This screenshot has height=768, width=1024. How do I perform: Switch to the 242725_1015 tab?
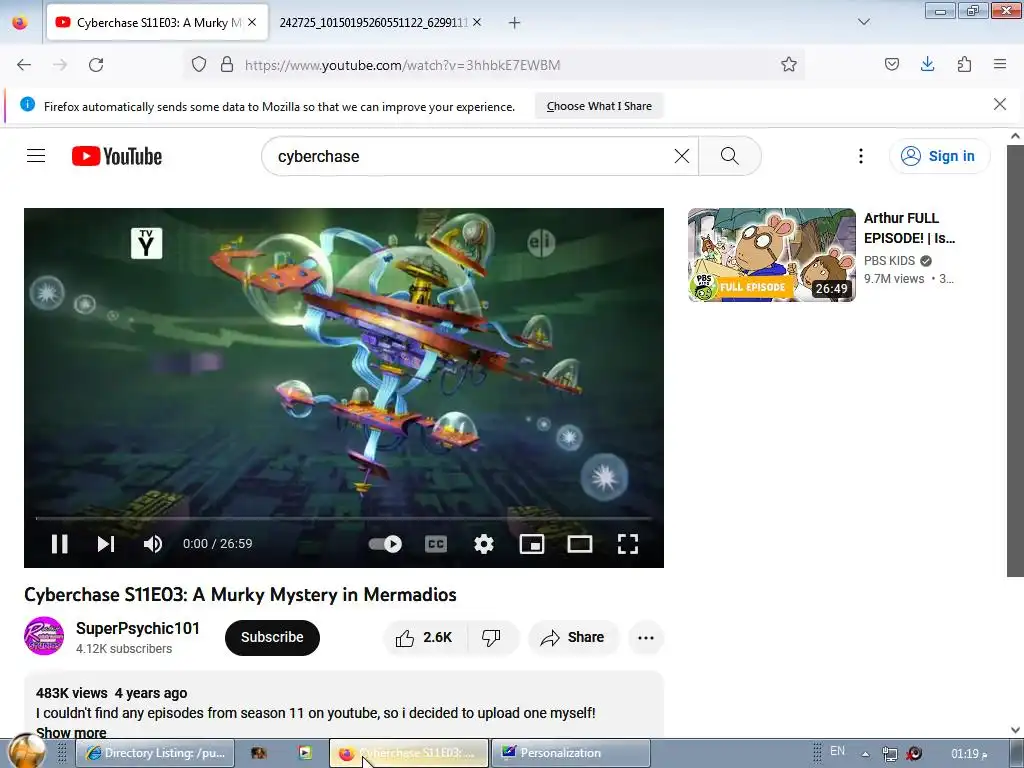[374, 22]
